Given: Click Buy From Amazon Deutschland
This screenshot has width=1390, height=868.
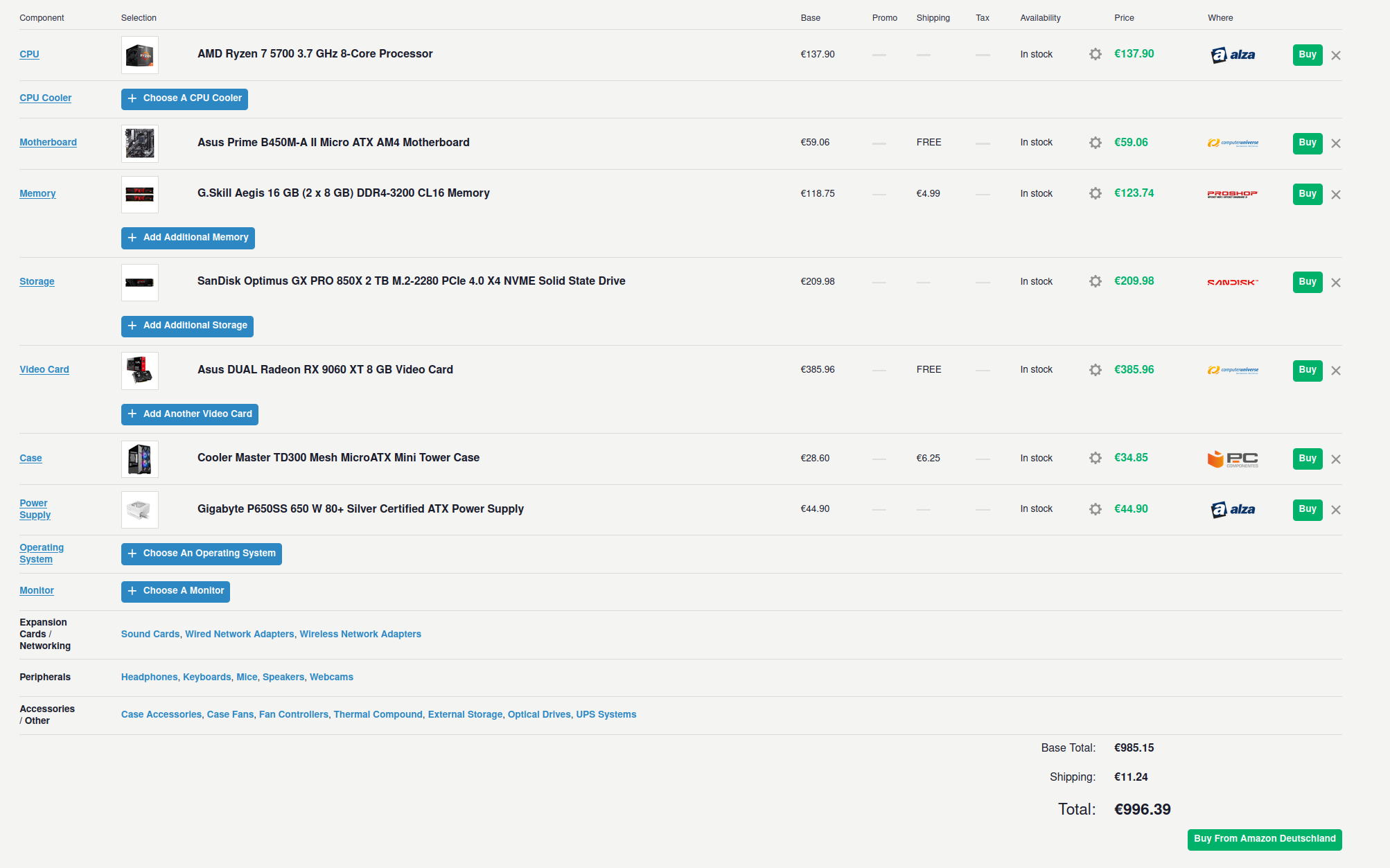Looking at the screenshot, I should [1265, 839].
